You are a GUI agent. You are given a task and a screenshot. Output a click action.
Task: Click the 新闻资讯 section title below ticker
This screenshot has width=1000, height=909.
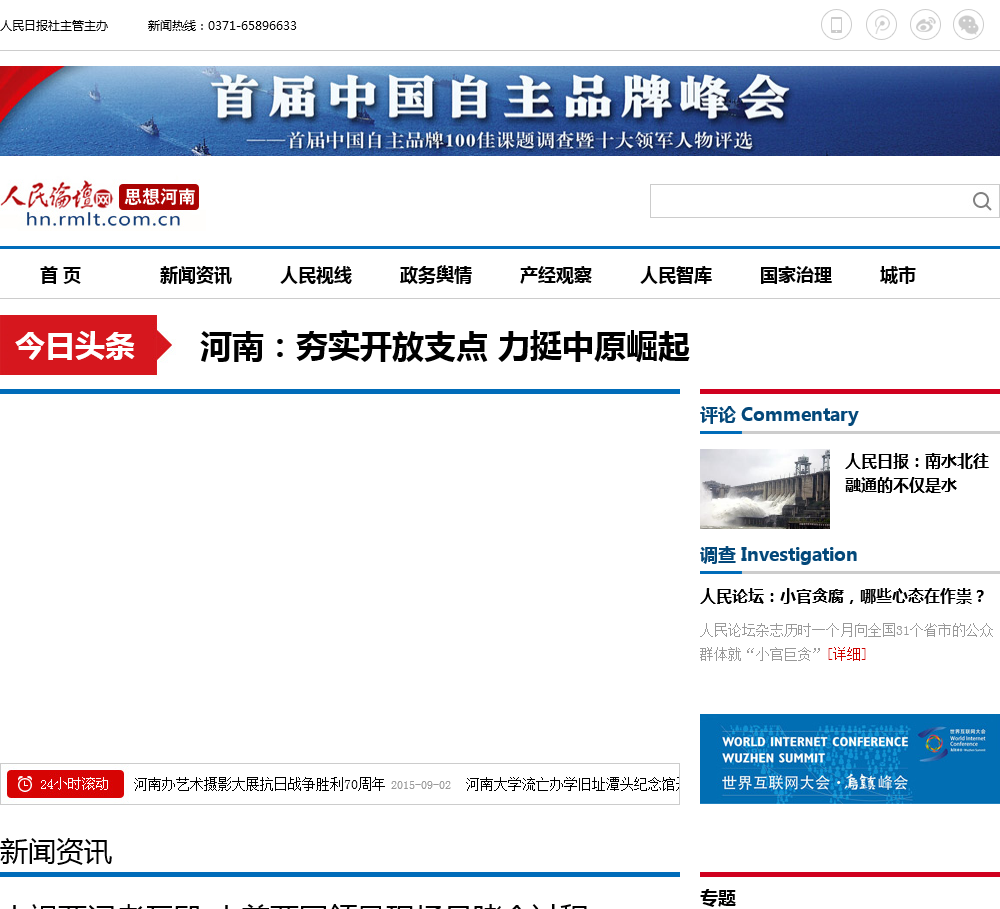(x=56, y=852)
